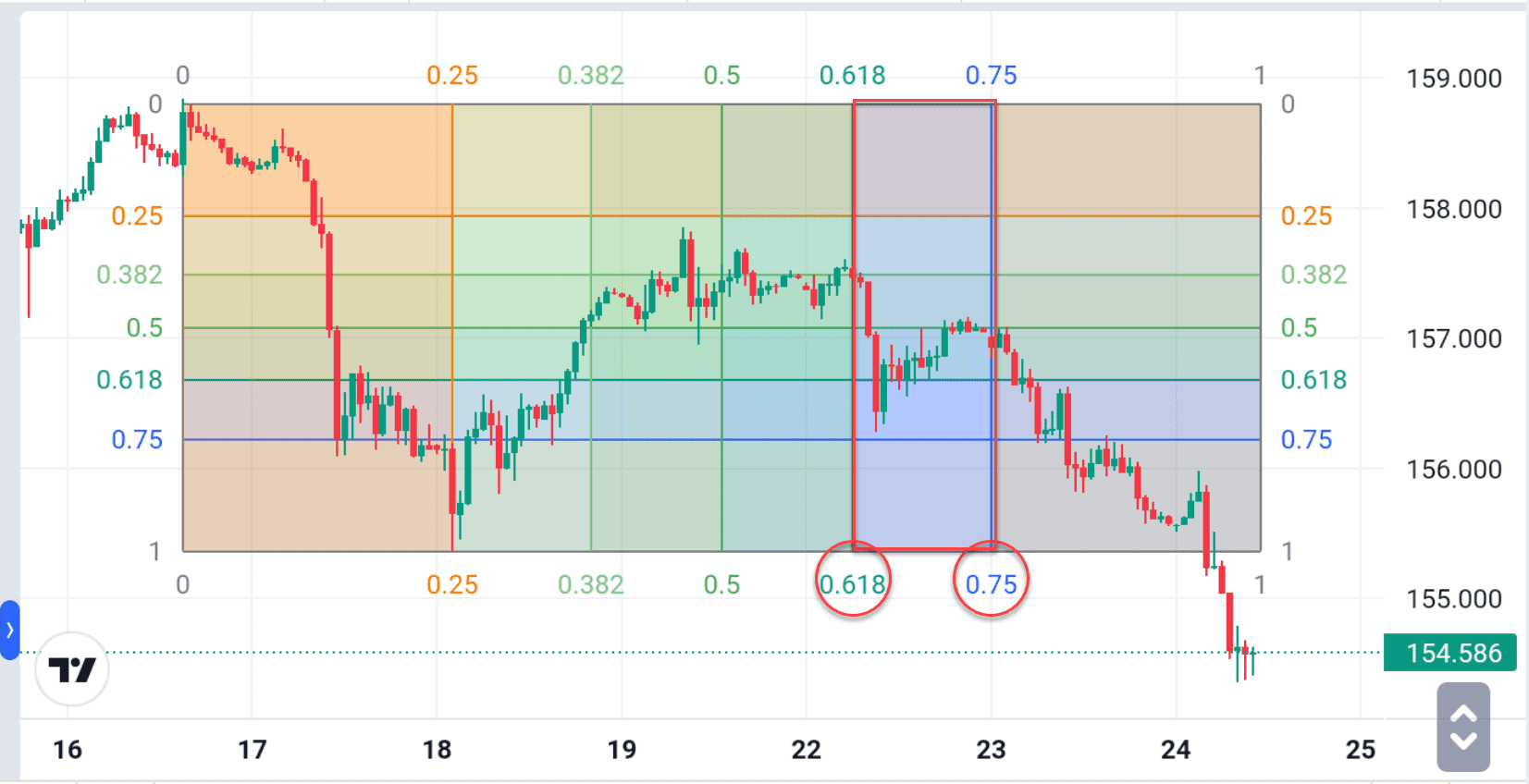This screenshot has width=1529, height=784.
Task: Click date 25 on the time axis
Action: pos(1360,749)
